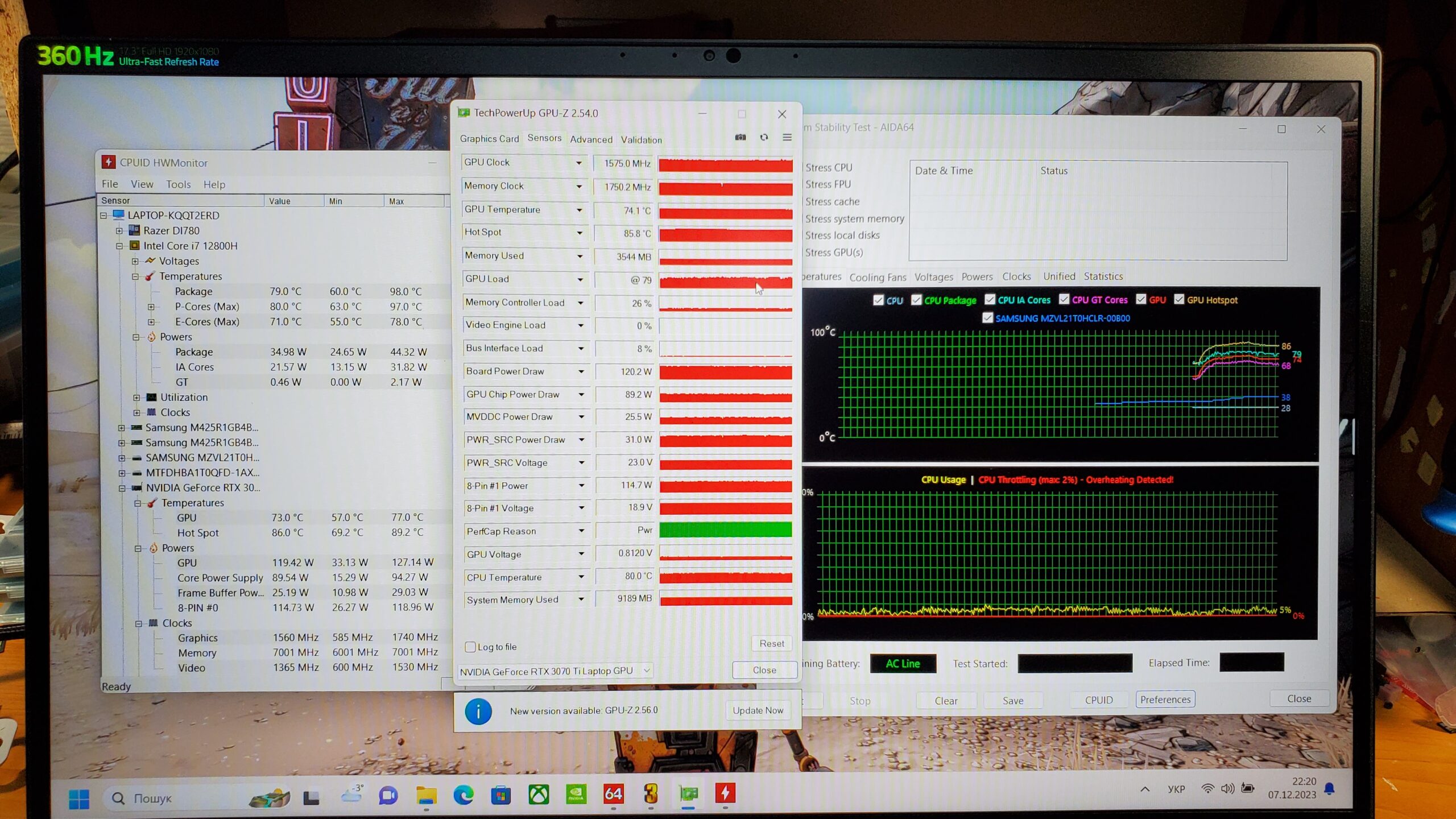Open the GPU-Z hamburger menu icon
1456x819 pixels.
[x=787, y=137]
